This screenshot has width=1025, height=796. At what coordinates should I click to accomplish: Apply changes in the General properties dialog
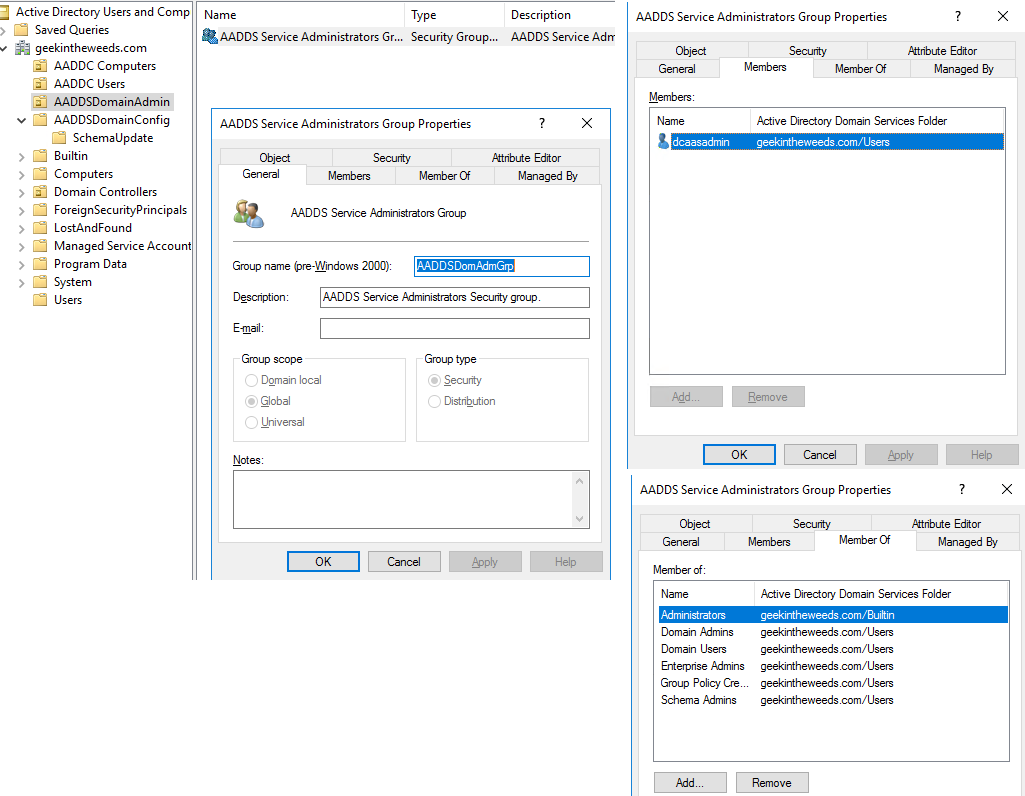tap(485, 561)
